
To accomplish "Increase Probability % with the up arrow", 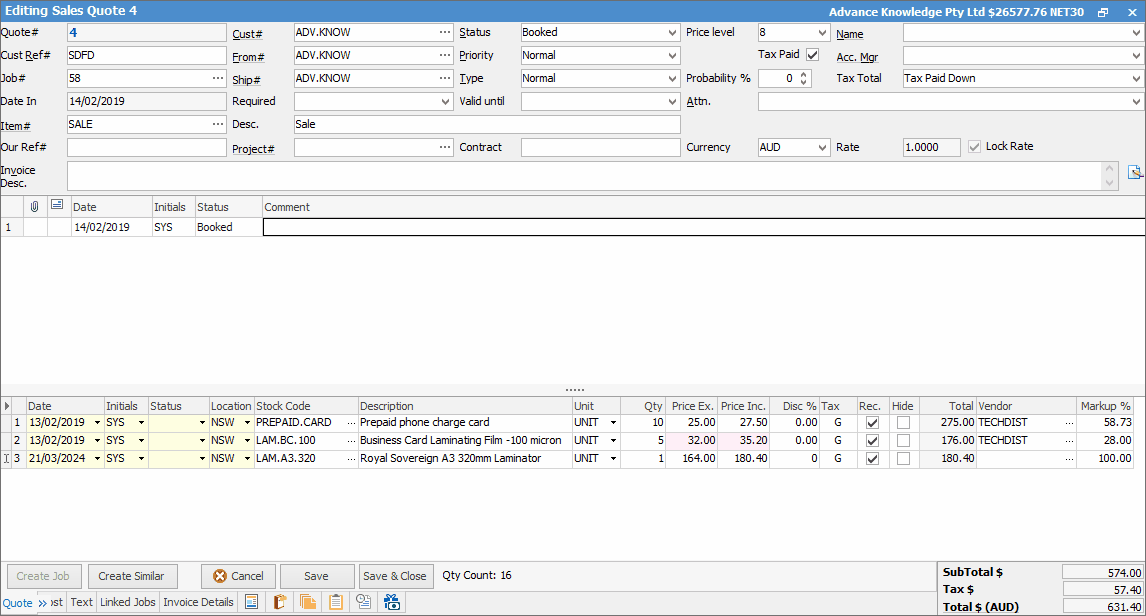I will [804, 74].
